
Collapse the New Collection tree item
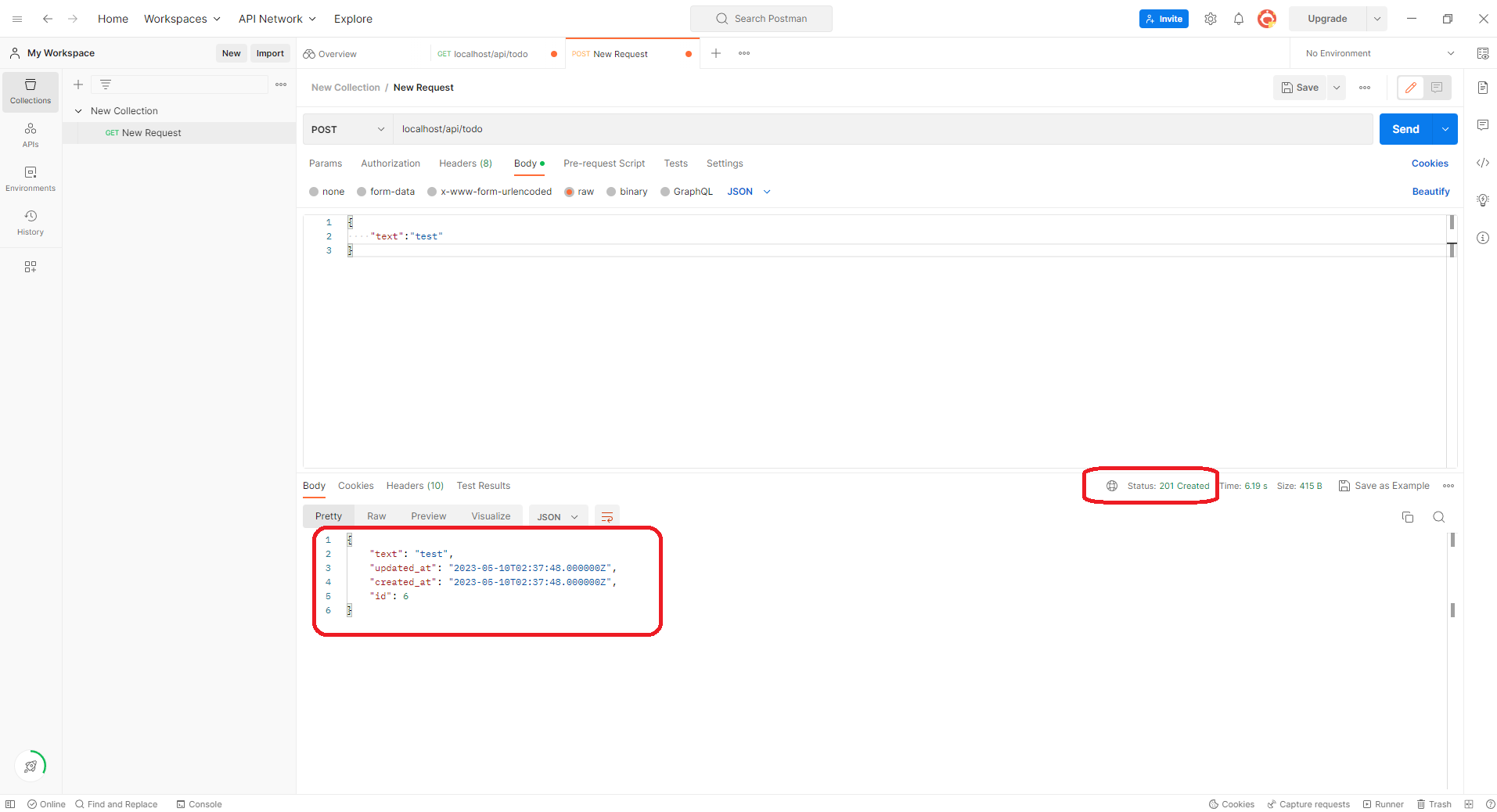point(77,110)
